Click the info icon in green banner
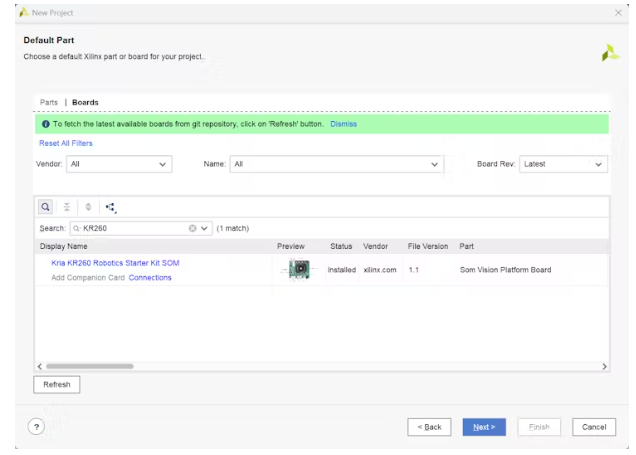Screen dimensions: 636x455 (x=46, y=124)
